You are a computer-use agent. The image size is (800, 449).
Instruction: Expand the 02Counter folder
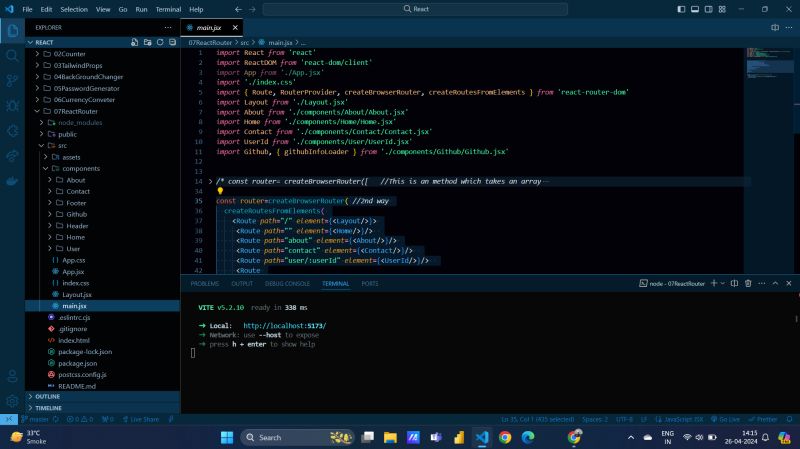click(102, 54)
